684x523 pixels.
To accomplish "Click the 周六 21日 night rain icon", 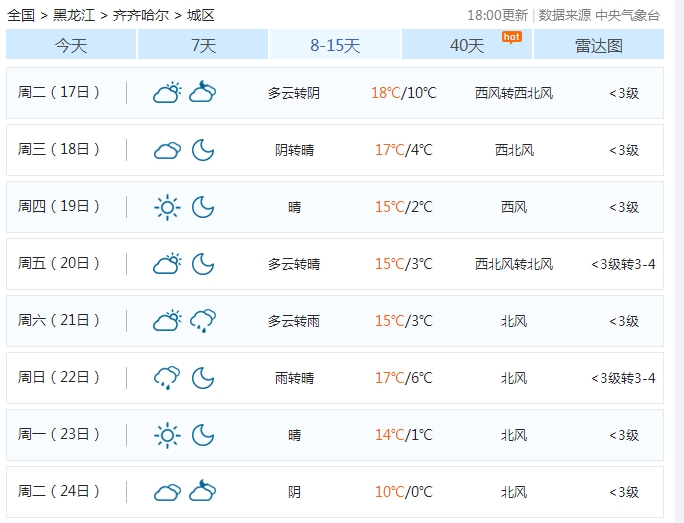I will pyautogui.click(x=203, y=321).
